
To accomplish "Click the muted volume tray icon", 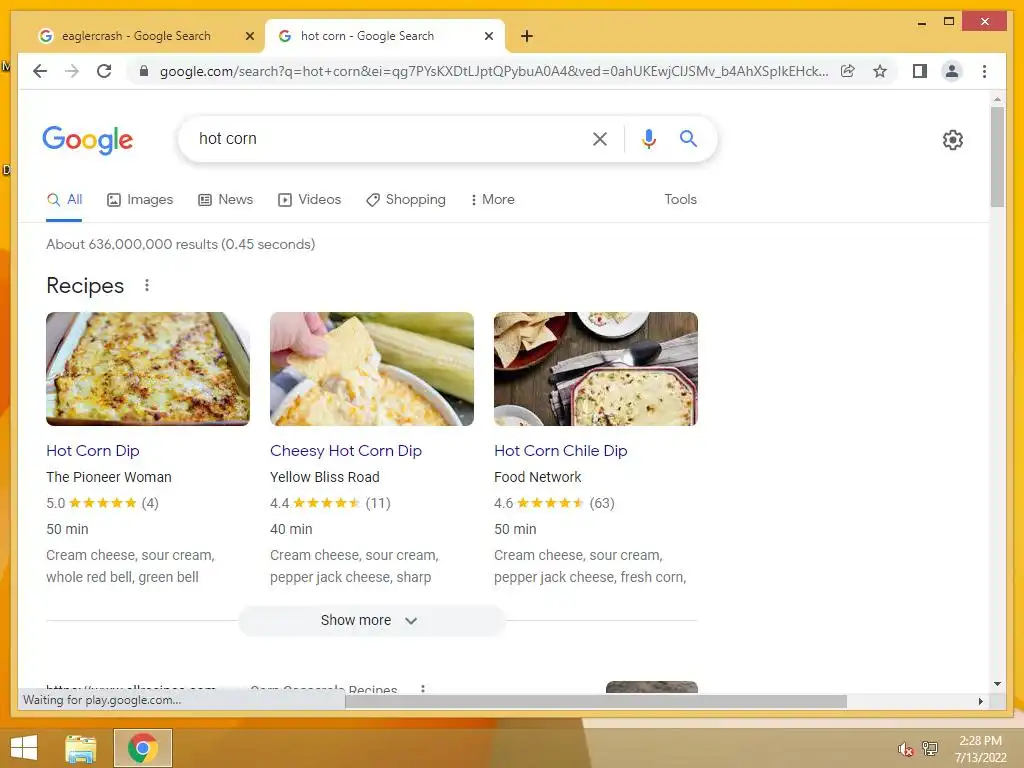I will (x=905, y=749).
